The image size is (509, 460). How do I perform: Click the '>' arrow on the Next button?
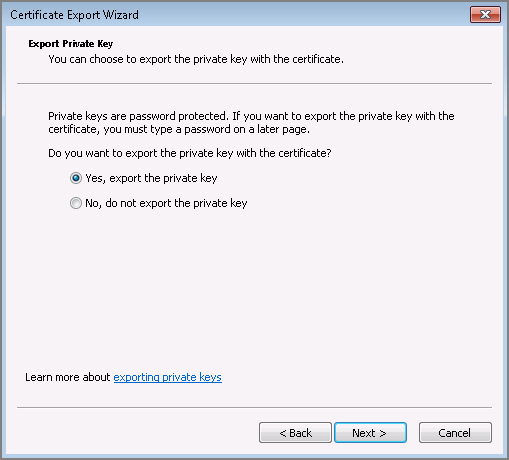click(383, 433)
